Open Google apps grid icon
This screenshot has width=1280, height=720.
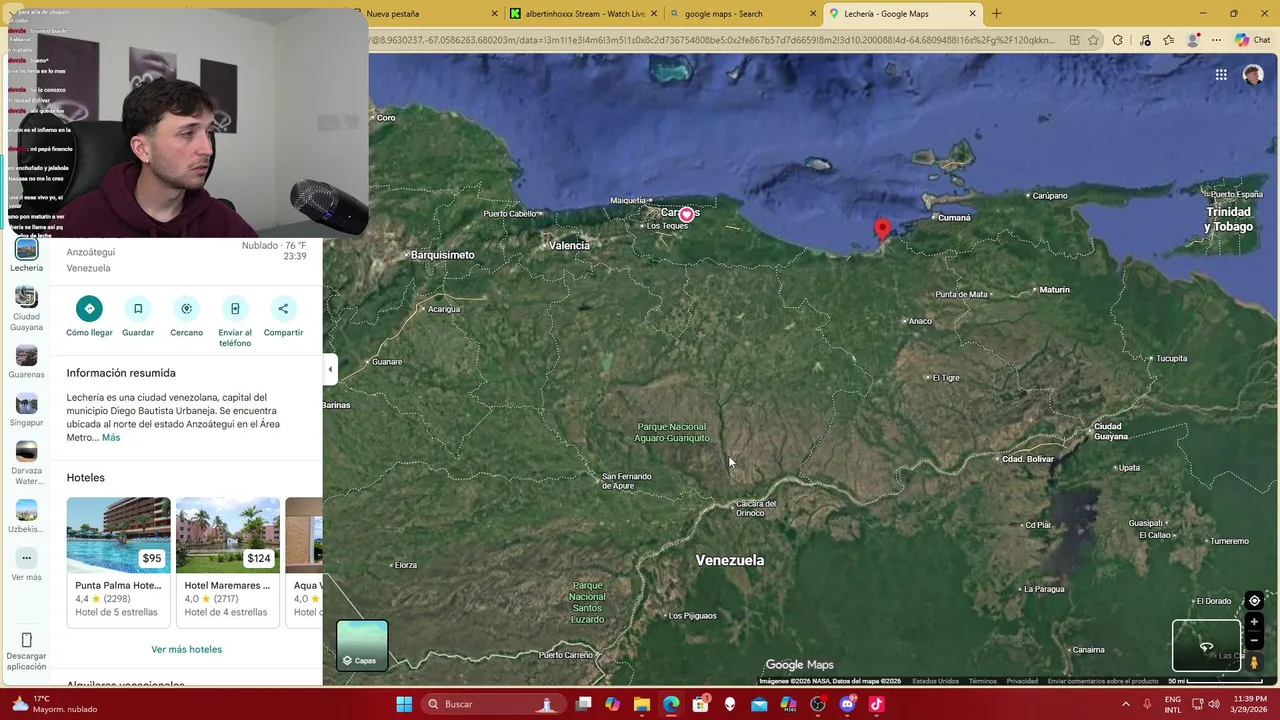pos(1221,75)
